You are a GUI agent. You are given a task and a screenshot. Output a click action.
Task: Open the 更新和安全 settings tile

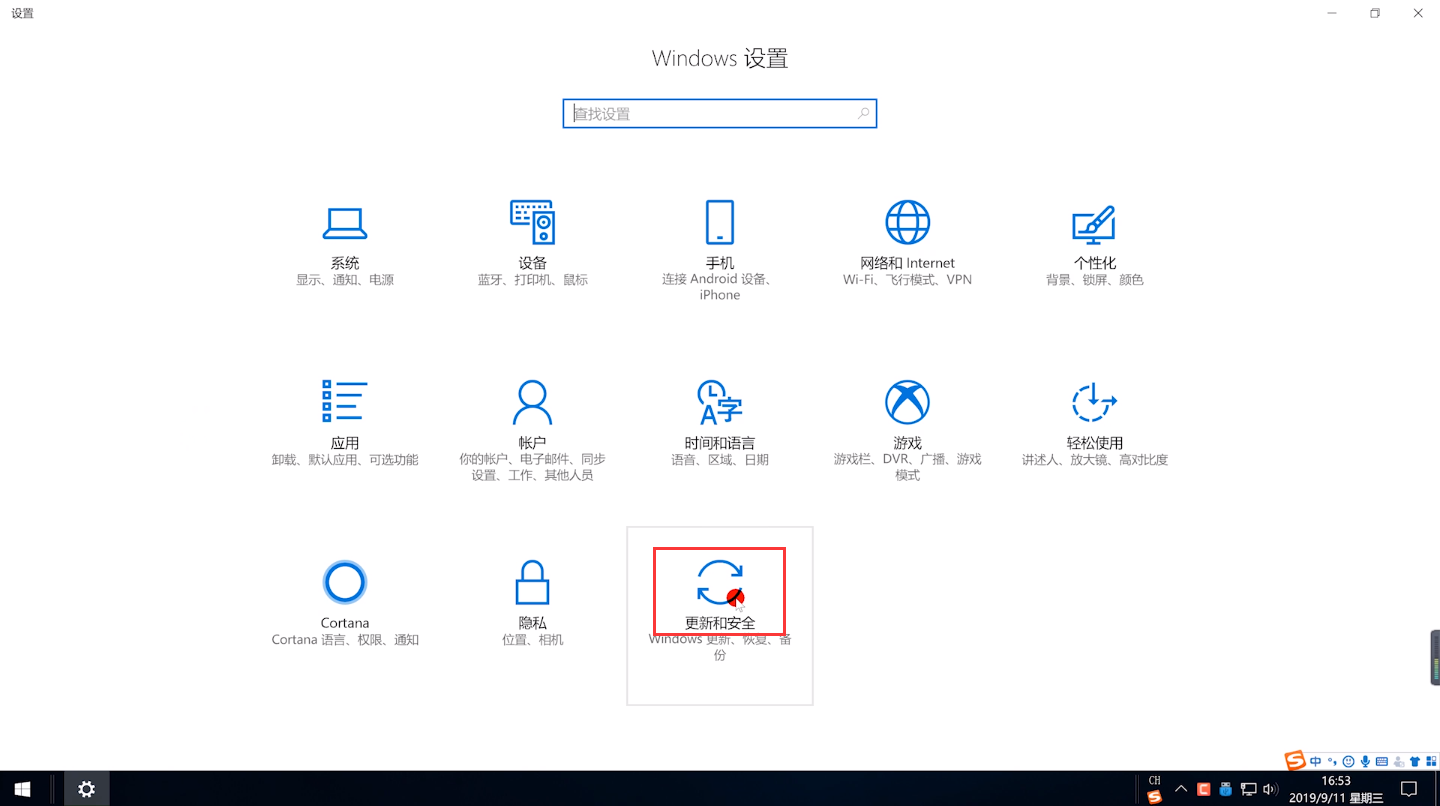720,616
